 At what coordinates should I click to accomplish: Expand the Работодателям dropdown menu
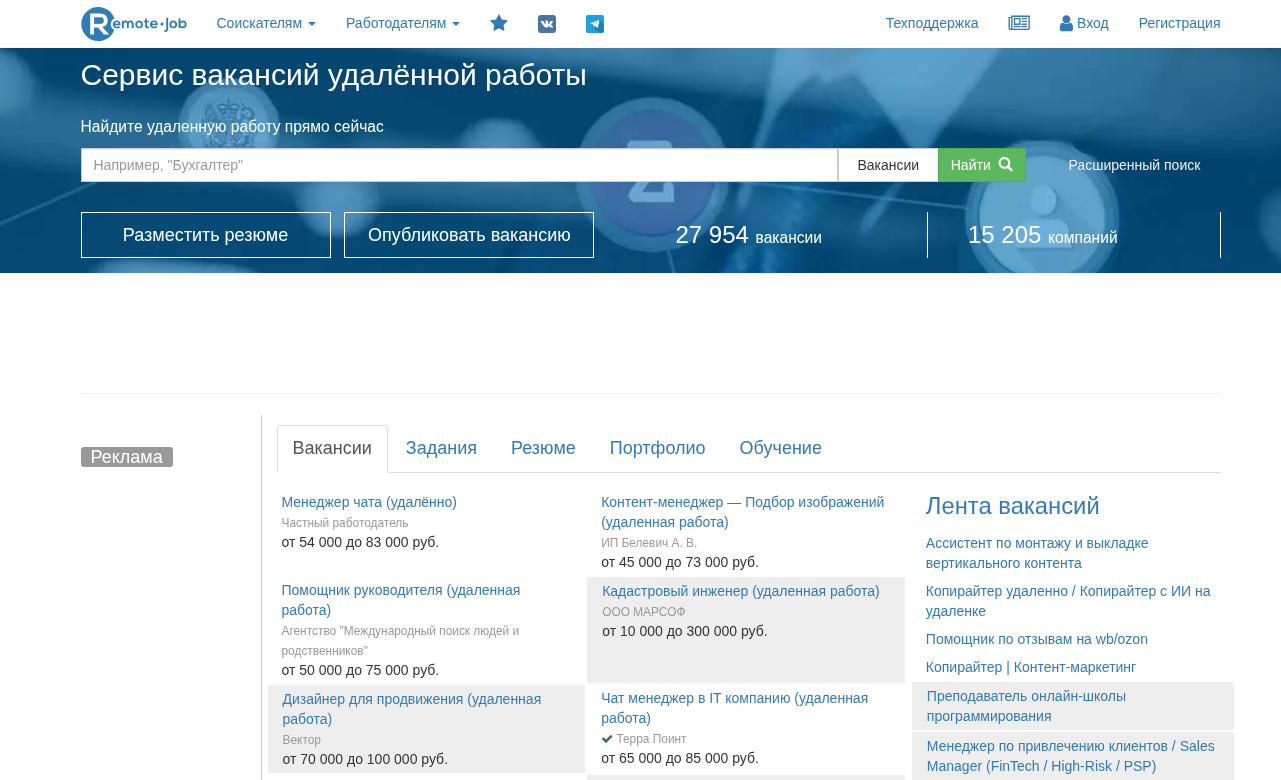click(403, 23)
